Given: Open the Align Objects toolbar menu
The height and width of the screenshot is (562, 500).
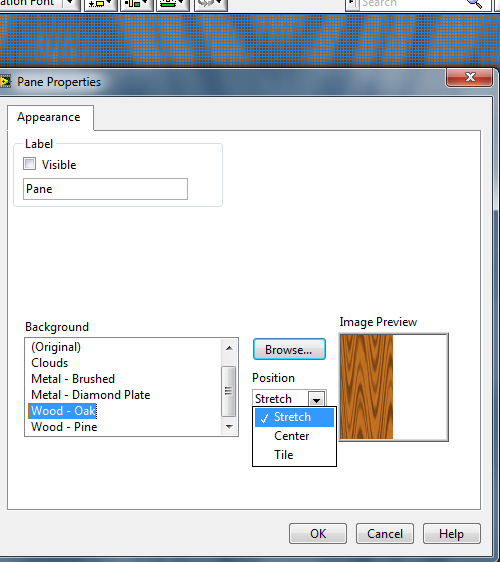Looking at the screenshot, I should (x=101, y=4).
